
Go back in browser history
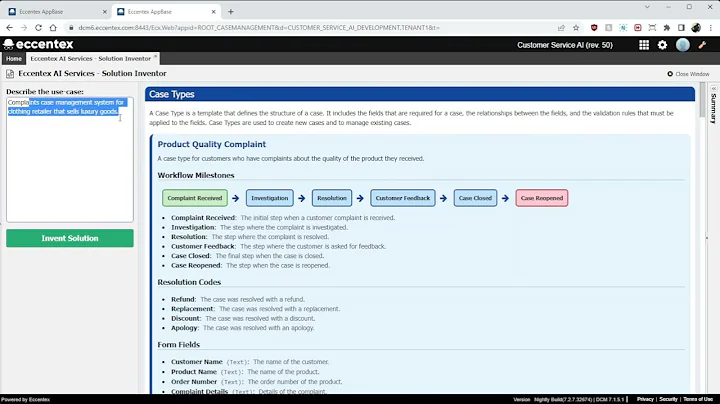click(10, 28)
